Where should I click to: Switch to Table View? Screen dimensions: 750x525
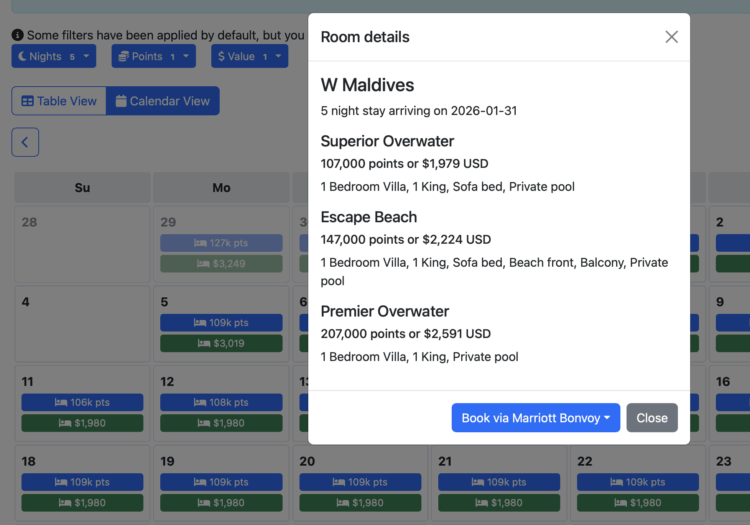59,101
